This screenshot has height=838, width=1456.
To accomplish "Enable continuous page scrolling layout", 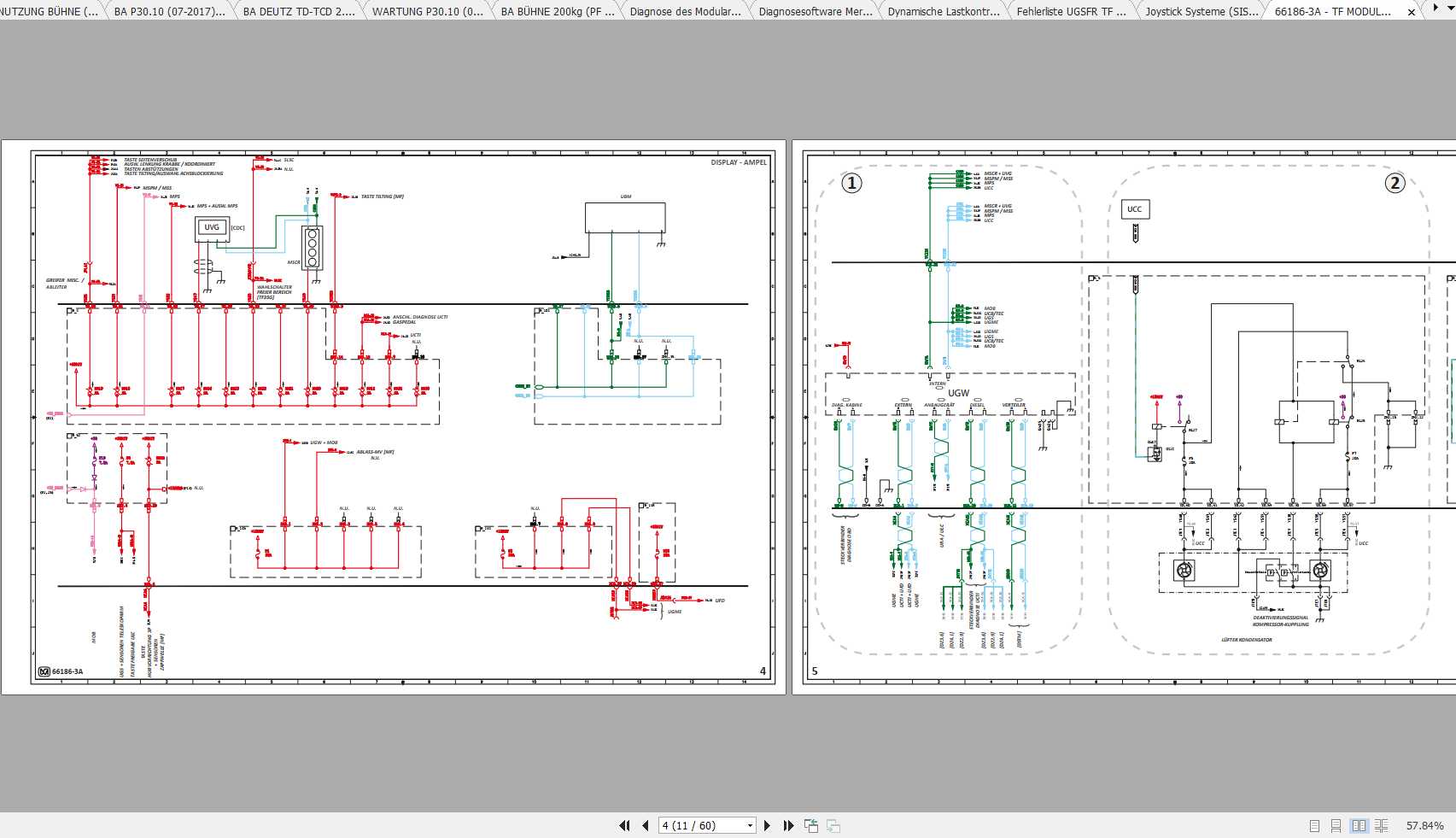I will pos(1336,826).
